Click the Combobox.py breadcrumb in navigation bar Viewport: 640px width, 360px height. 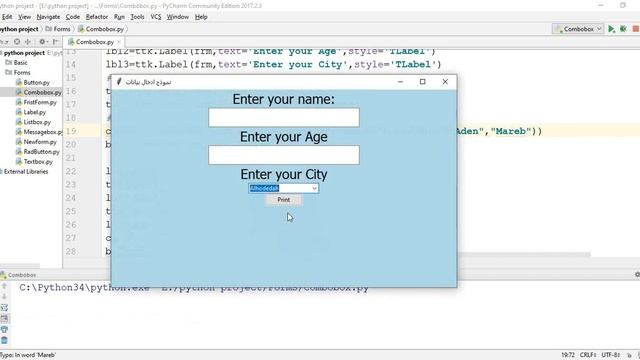101,29
